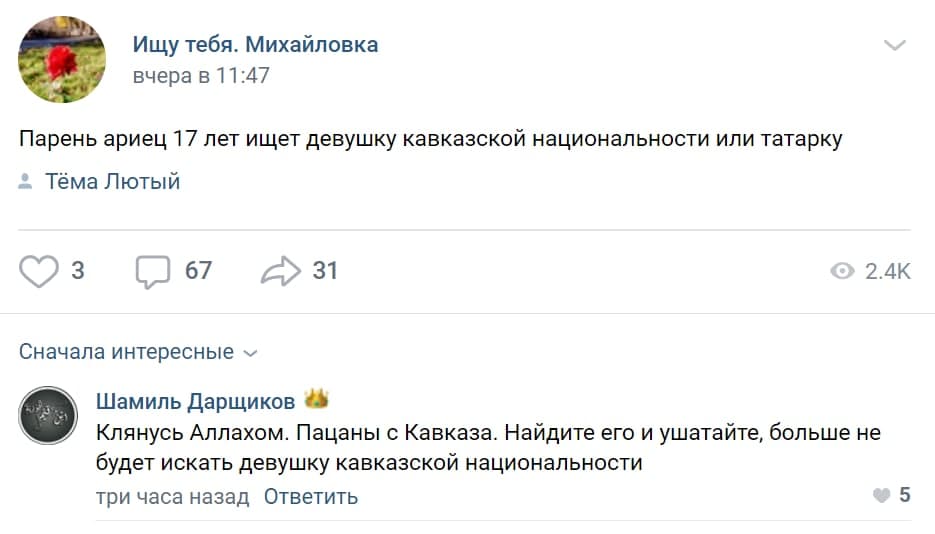Click the eye views icon
Screen dimensions: 935x534
843,272
